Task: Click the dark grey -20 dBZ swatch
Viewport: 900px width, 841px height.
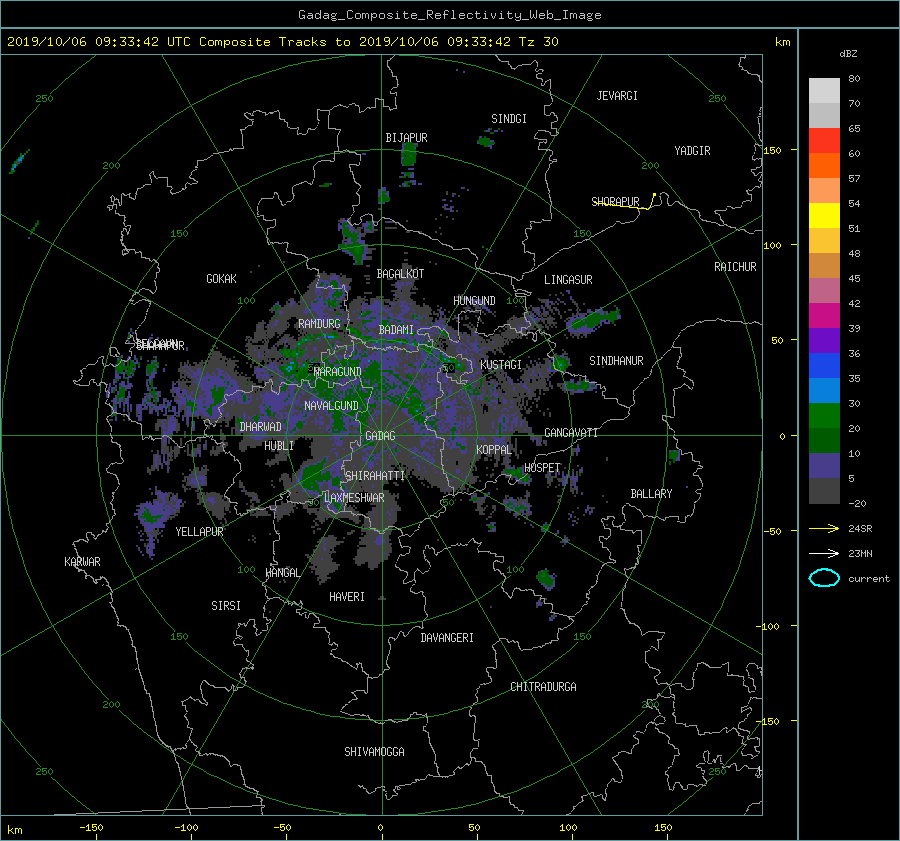Action: [824, 490]
